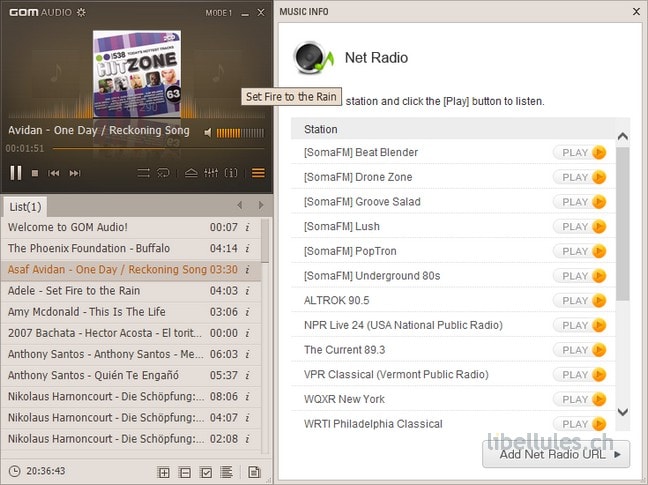Image resolution: width=648 pixels, height=485 pixels.
Task: Play the ALTROK 90.5 station
Action: click(580, 301)
